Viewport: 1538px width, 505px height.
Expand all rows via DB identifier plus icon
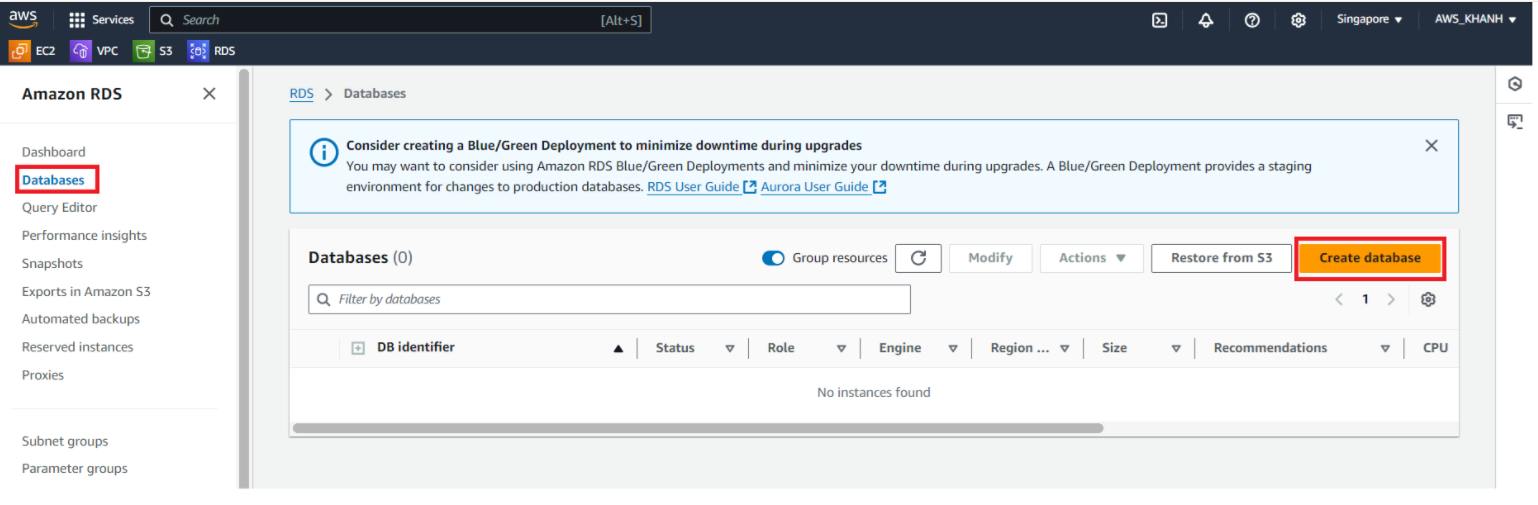point(358,348)
